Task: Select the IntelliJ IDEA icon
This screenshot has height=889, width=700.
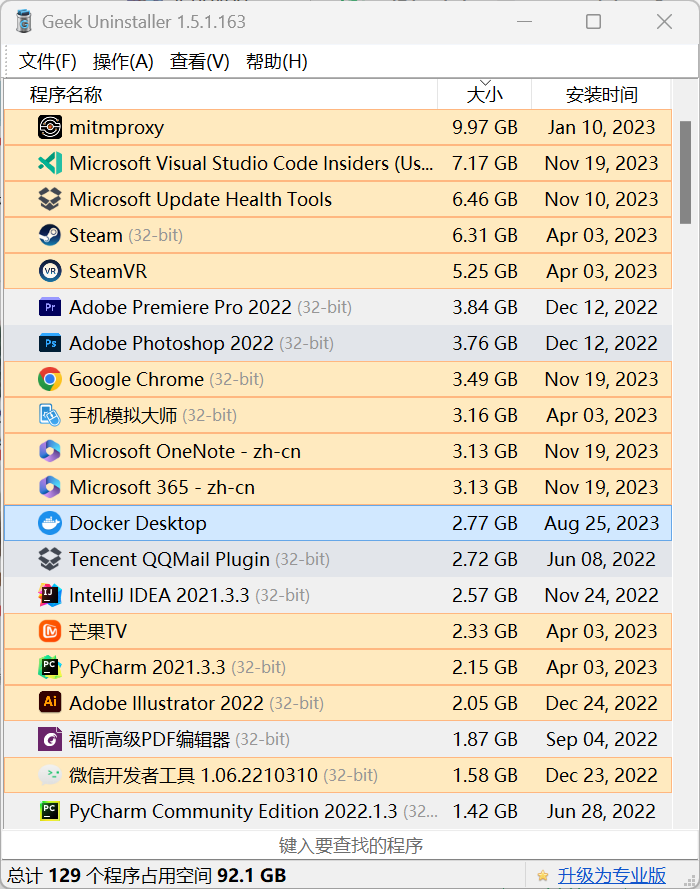Action: click(50, 595)
